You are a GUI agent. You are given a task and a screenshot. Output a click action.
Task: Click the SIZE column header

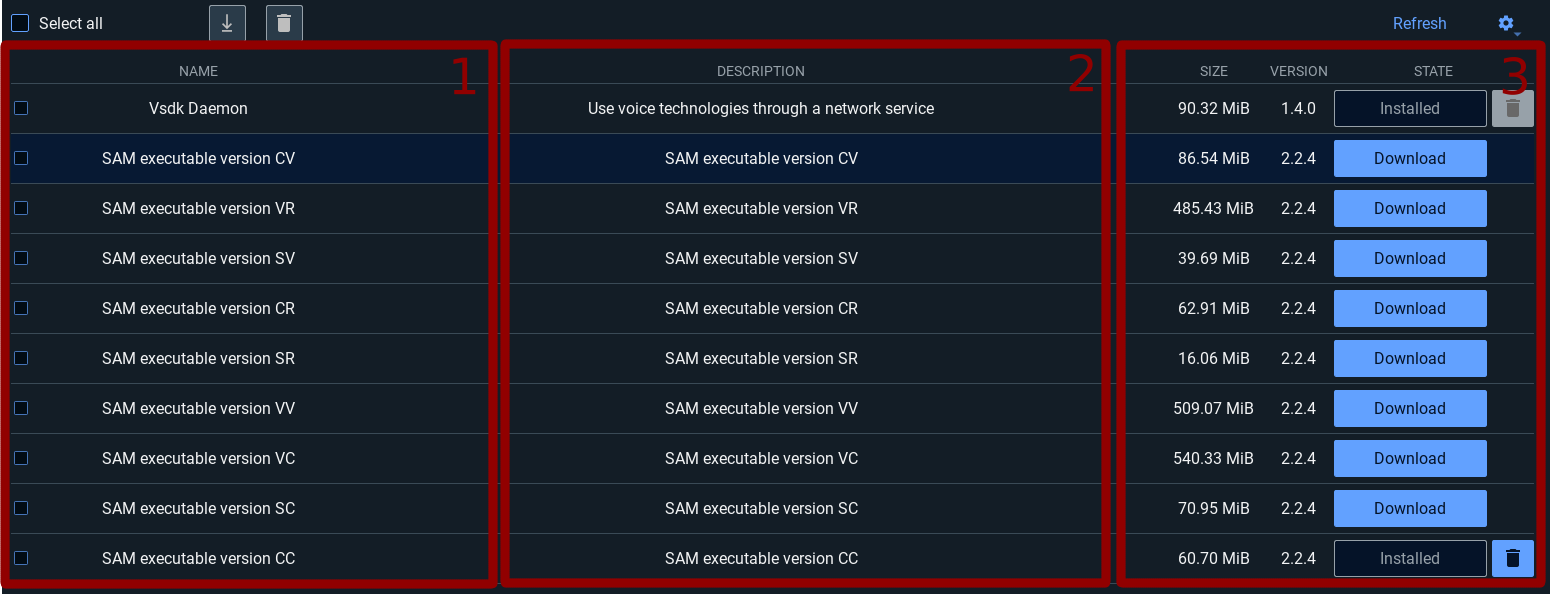(x=1213, y=72)
